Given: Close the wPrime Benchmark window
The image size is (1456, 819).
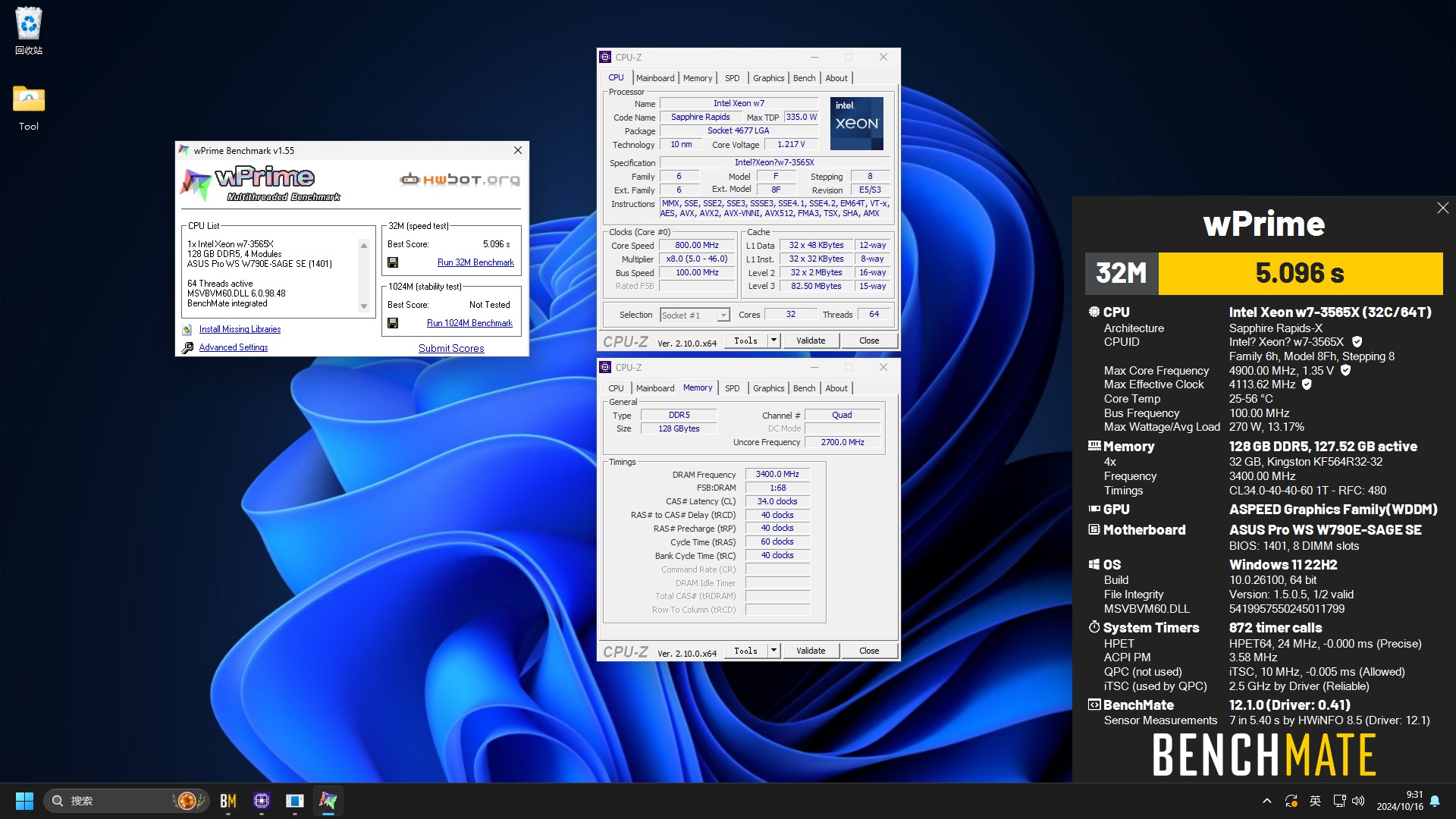Looking at the screenshot, I should click(518, 150).
